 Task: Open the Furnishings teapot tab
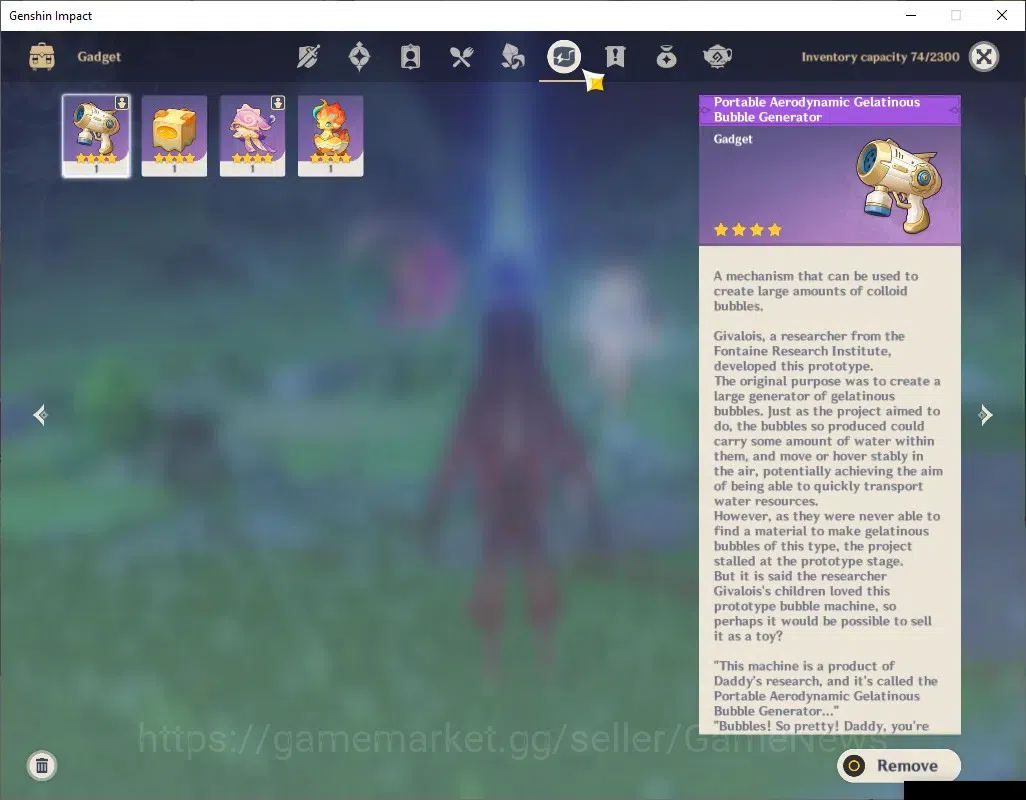coord(717,57)
